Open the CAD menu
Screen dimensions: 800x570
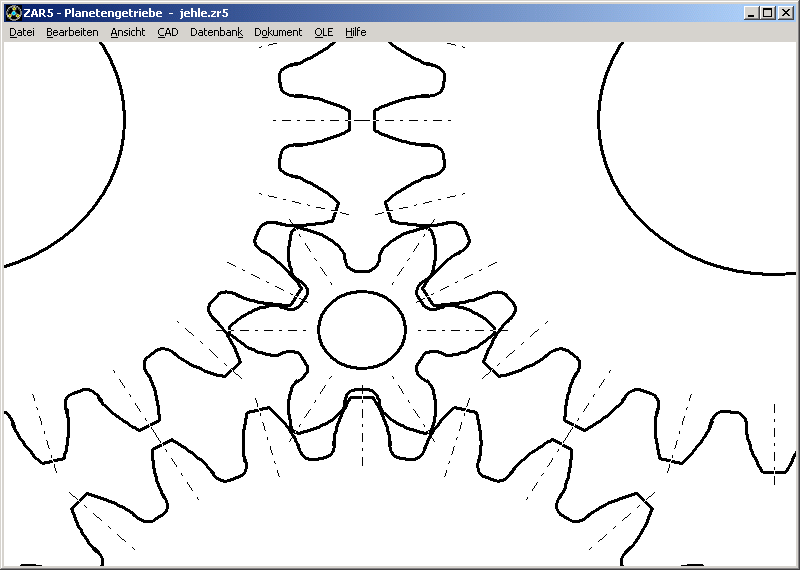pyautogui.click(x=168, y=32)
